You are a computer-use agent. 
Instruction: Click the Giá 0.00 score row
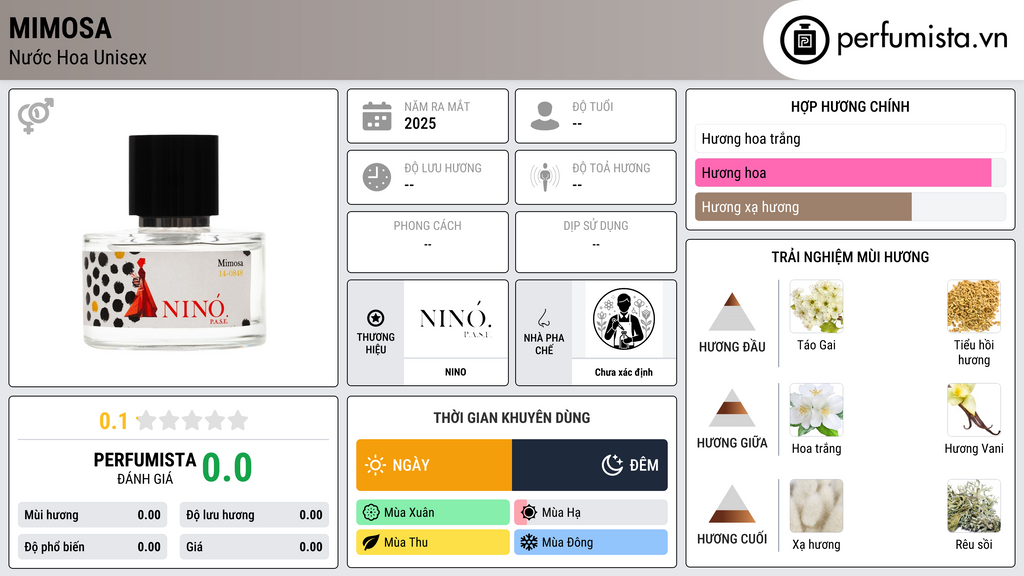coord(254,547)
